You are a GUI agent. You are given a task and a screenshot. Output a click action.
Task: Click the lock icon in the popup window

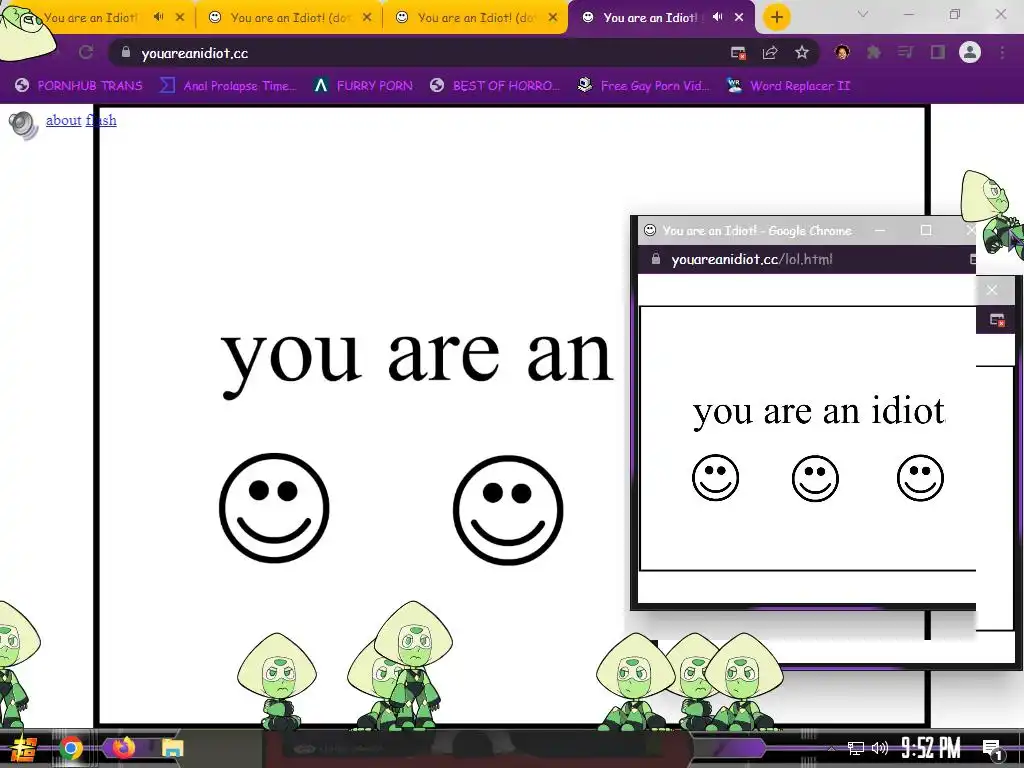pos(656,259)
